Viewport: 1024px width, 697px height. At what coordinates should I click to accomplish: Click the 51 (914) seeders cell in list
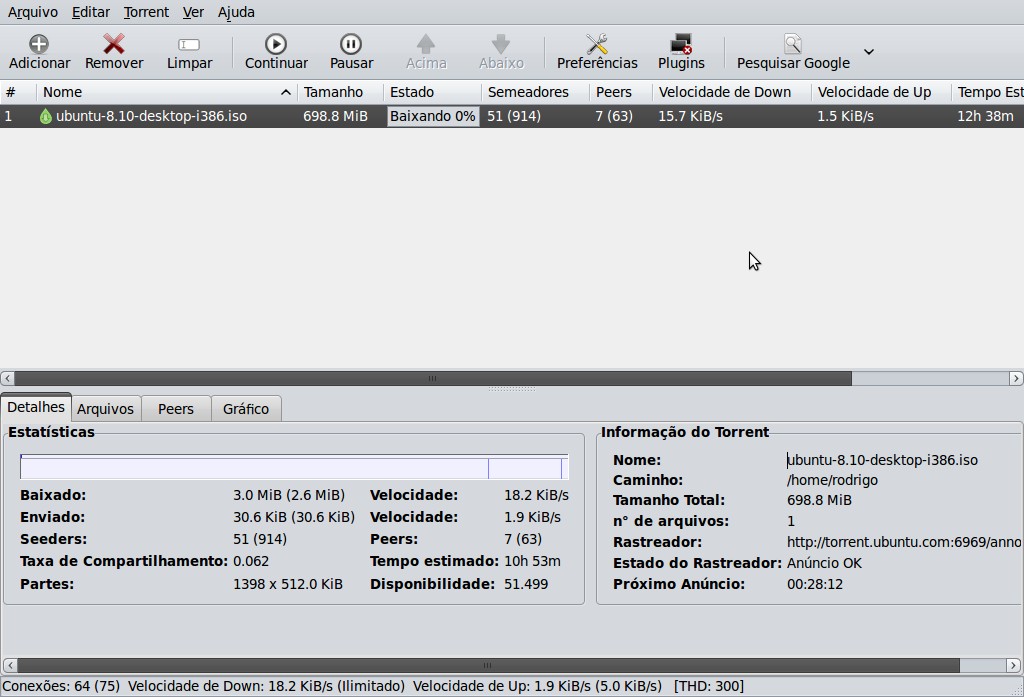pyautogui.click(x=514, y=116)
